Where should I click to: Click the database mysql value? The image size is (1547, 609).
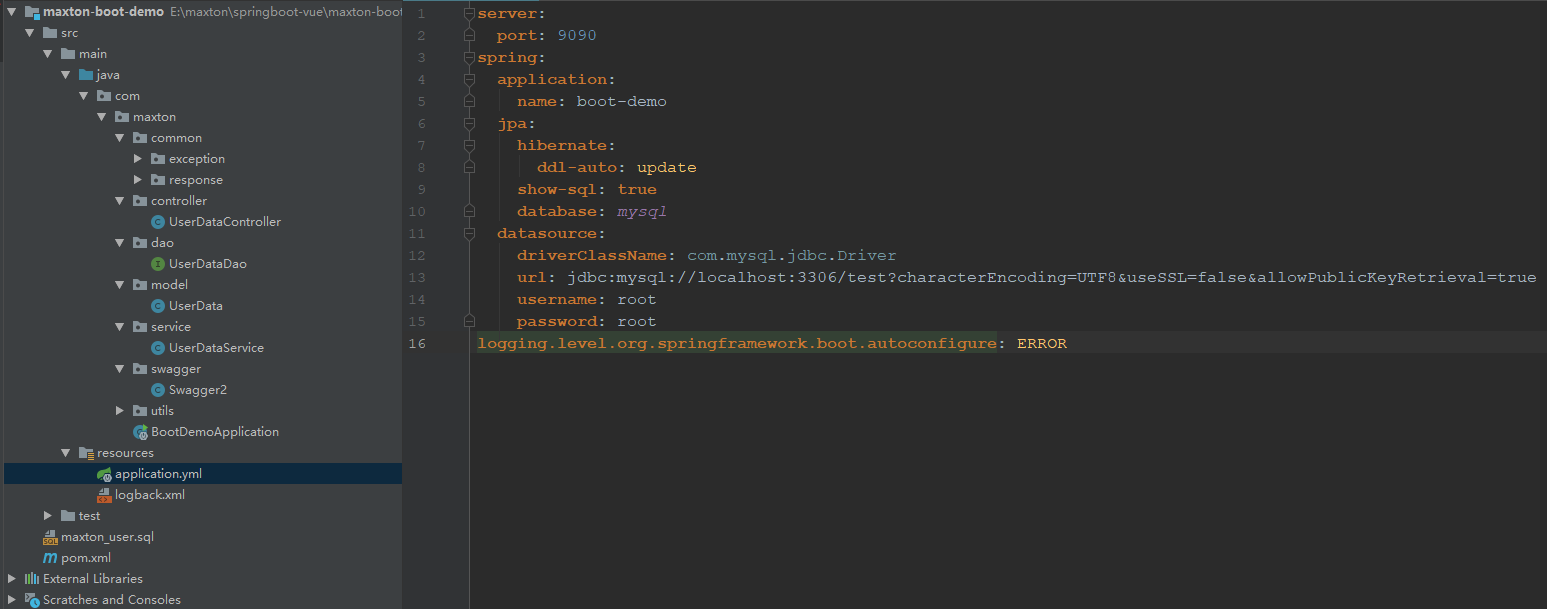coord(642,211)
